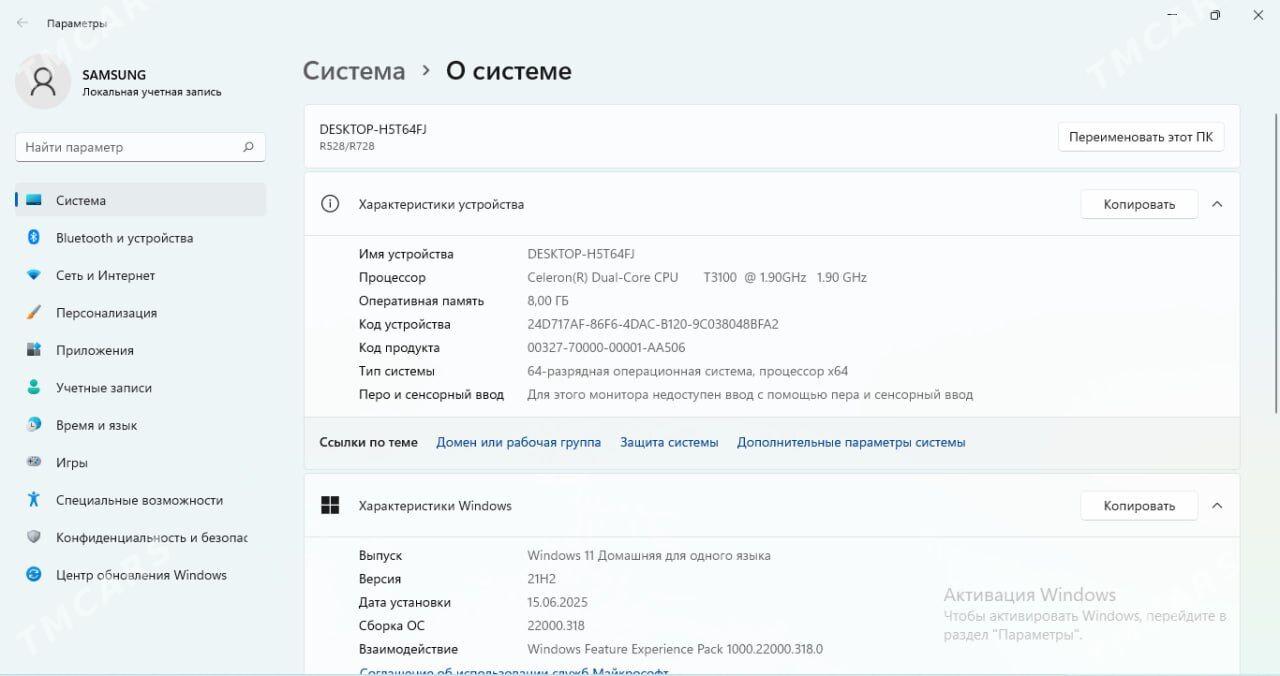Open Дополнительные параметры системы link
This screenshot has height=676, width=1280.
(x=851, y=442)
